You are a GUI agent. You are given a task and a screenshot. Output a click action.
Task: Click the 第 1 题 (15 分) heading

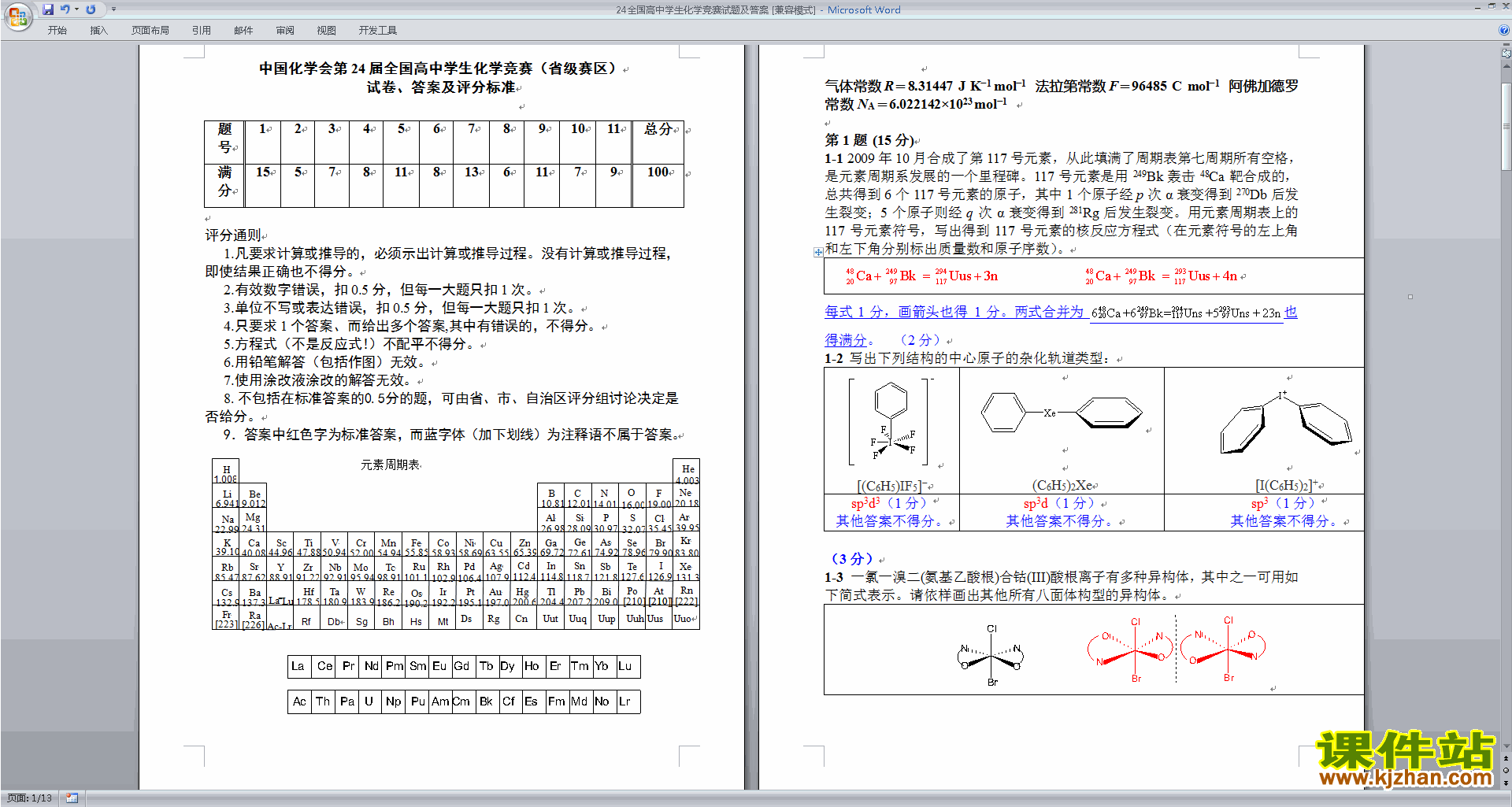click(869, 140)
